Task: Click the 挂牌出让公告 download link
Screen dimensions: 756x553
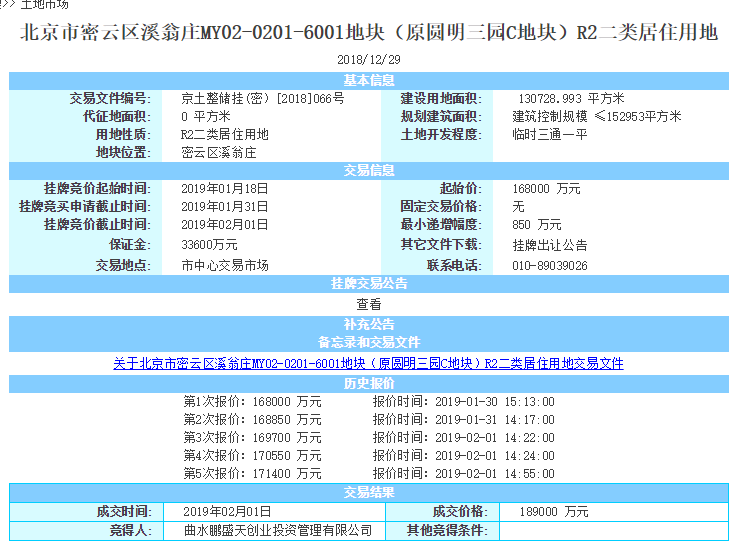Action: [550, 245]
